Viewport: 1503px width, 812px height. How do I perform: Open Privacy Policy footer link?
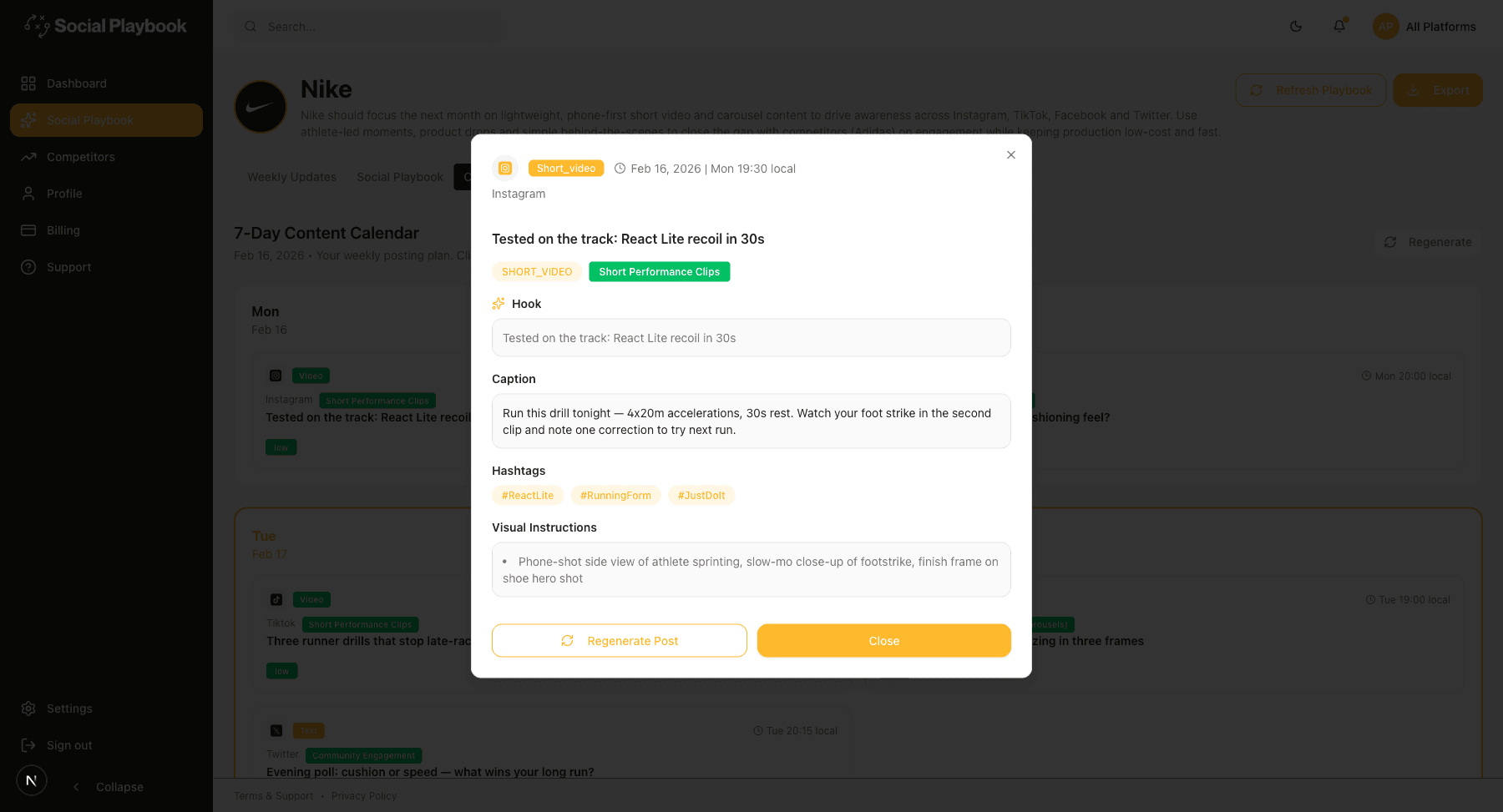[x=364, y=796]
